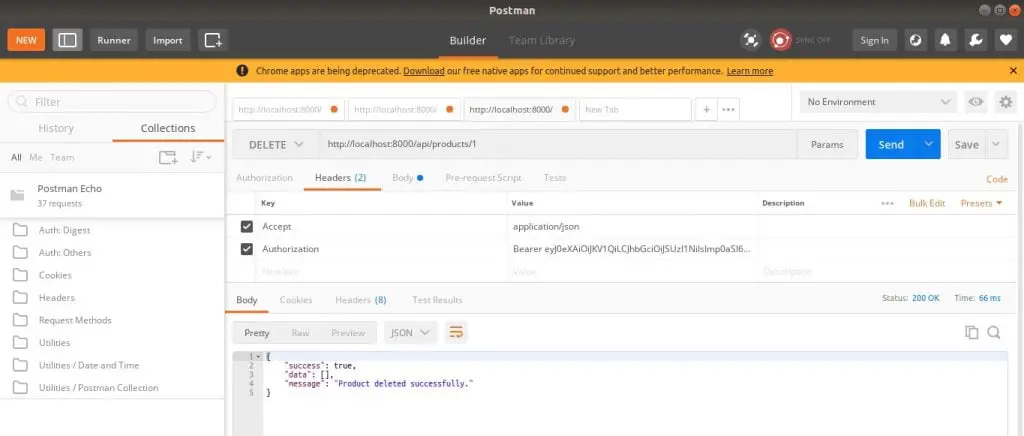Open the tab options ellipsis menu

pos(728,110)
